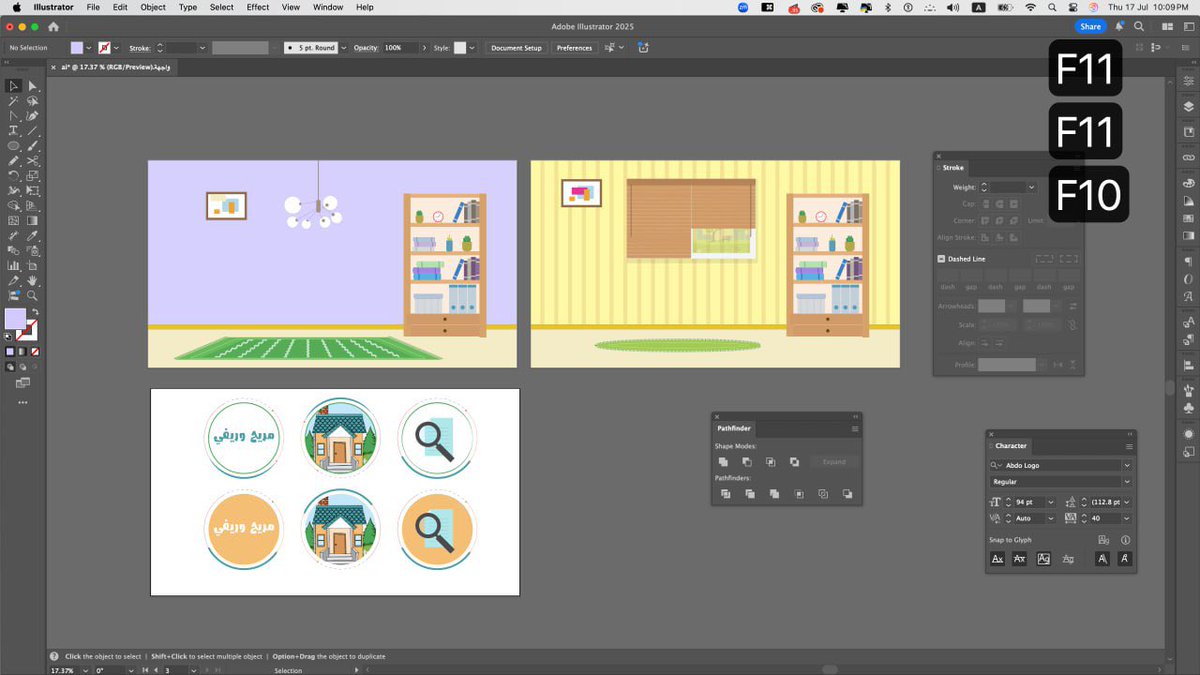Select the Hand tool

[x=32, y=281]
